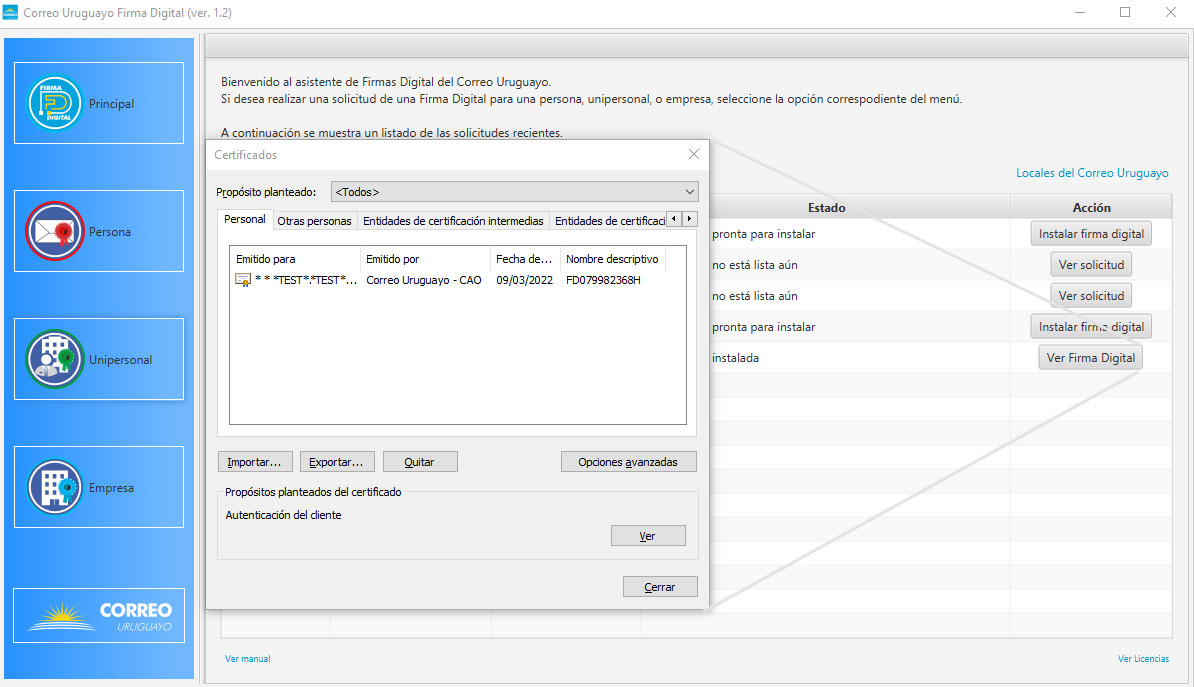Viewport: 1194px width, 687px height.
Task: Open the Principal section icon
Action: click(54, 103)
